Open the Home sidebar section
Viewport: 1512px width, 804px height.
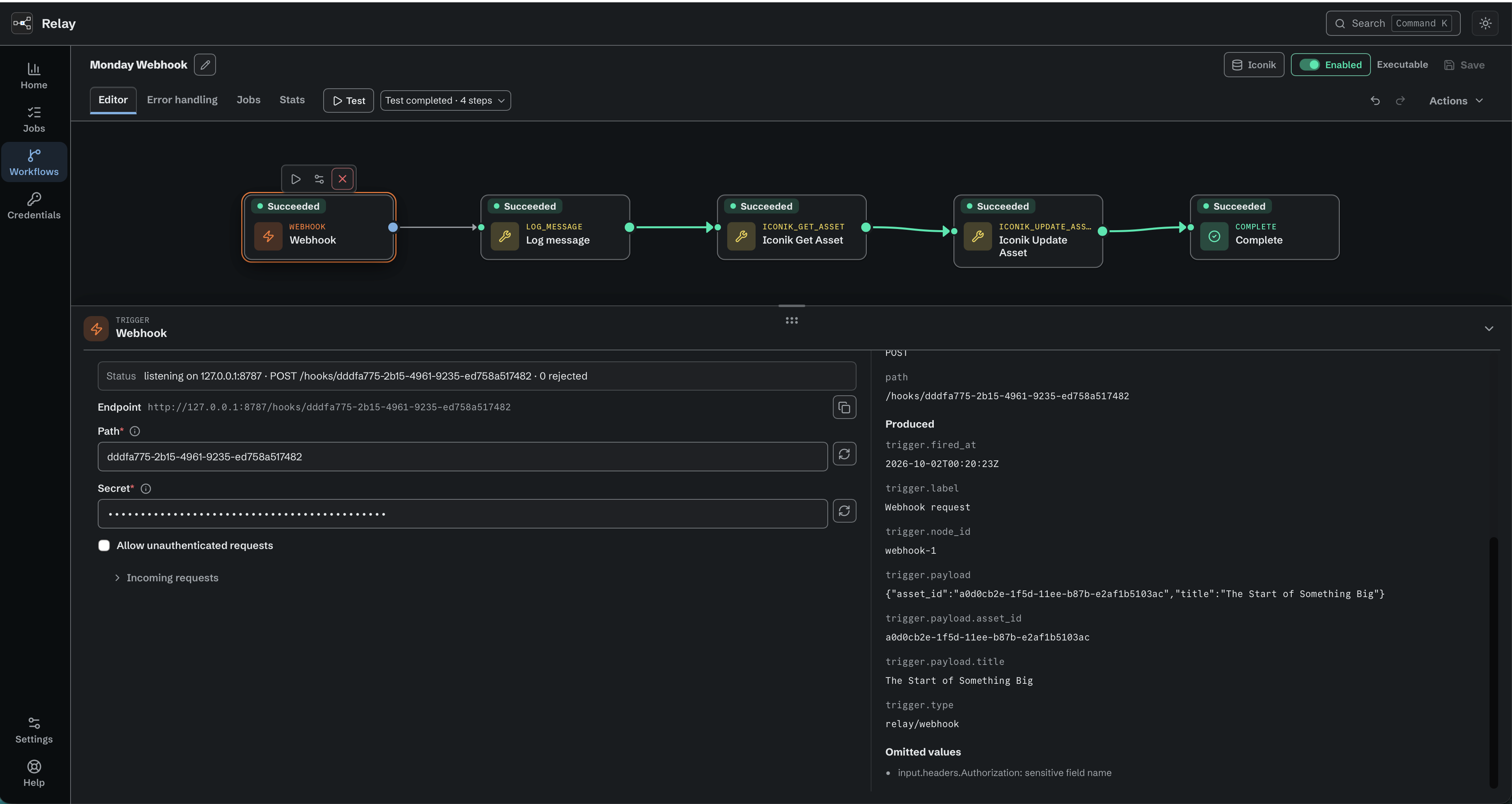(34, 76)
